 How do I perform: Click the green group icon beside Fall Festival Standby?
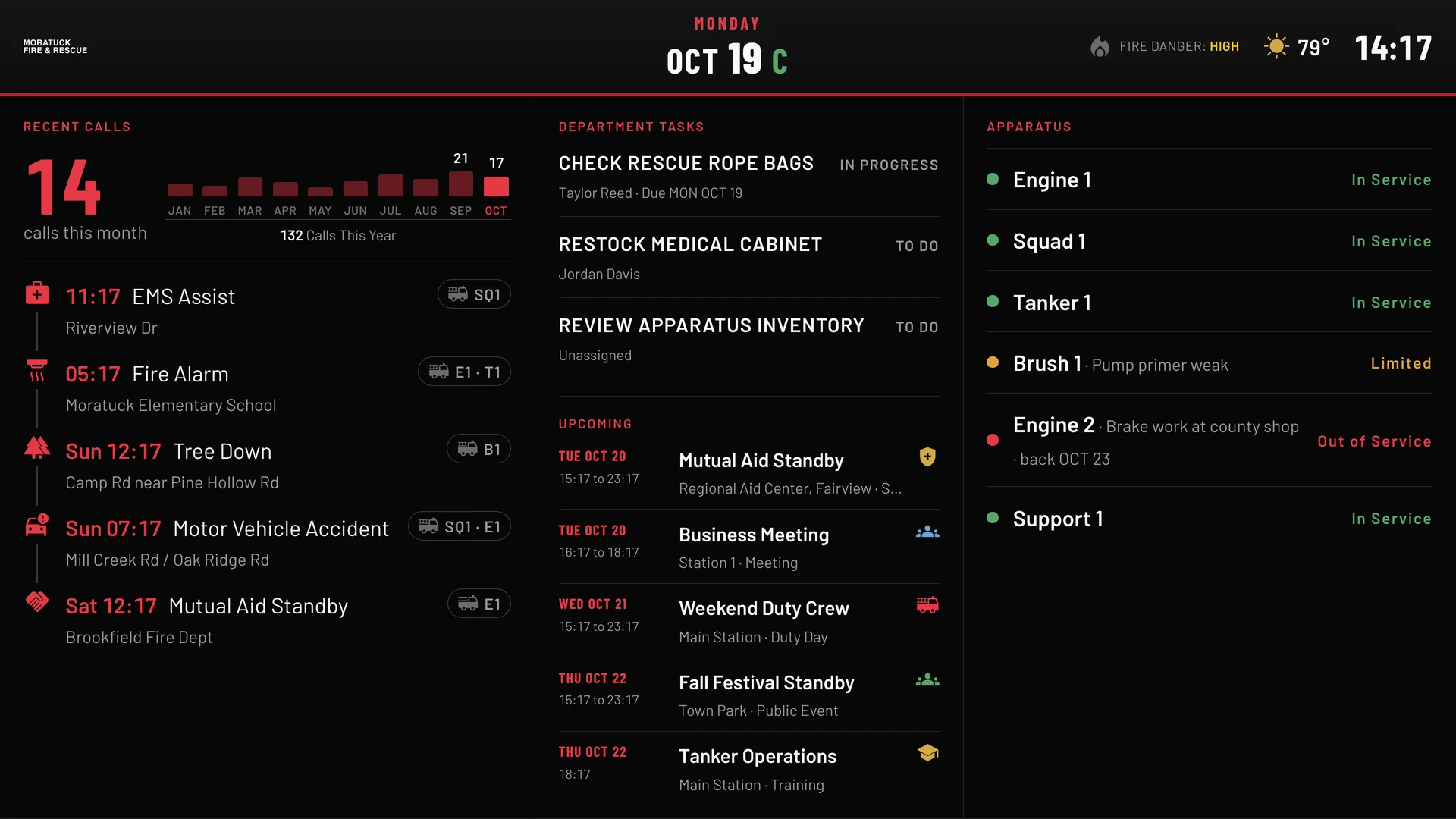point(927,680)
